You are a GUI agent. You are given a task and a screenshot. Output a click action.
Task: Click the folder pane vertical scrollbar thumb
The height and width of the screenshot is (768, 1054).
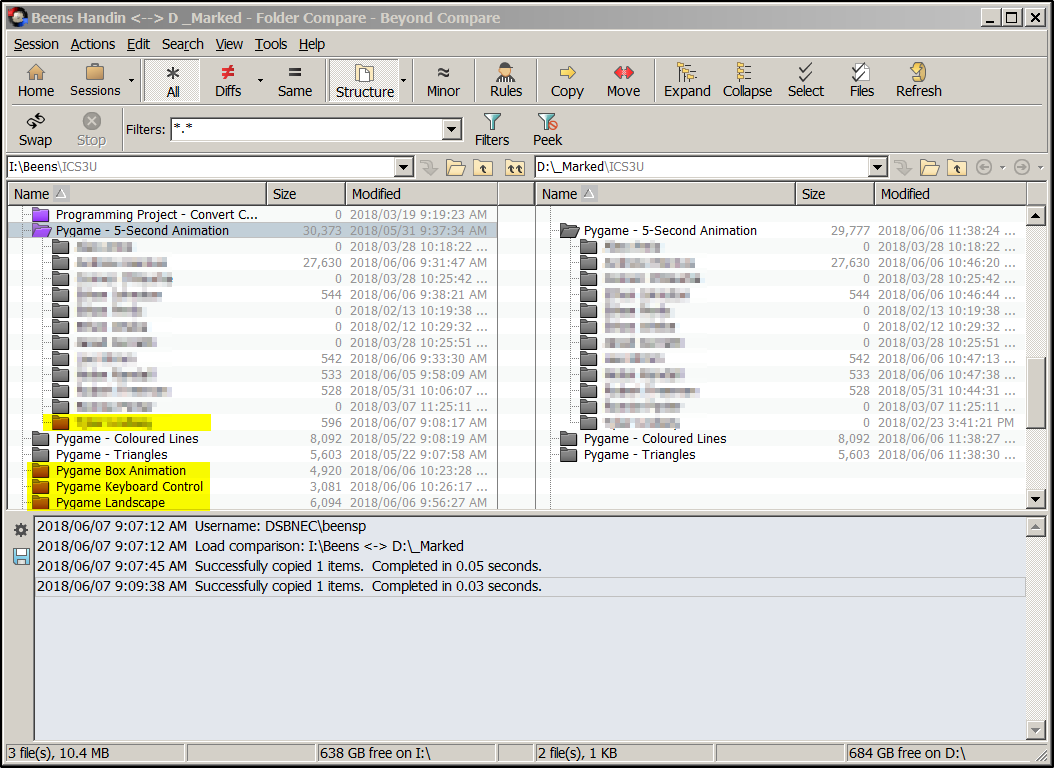click(x=1035, y=392)
